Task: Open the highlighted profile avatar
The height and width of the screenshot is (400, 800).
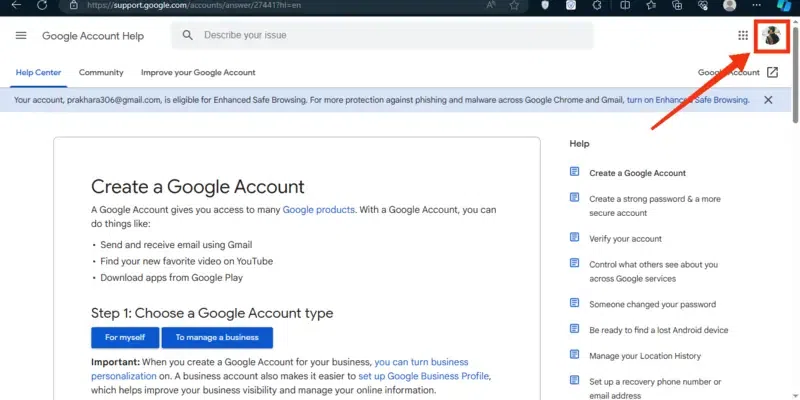Action: tap(772, 36)
